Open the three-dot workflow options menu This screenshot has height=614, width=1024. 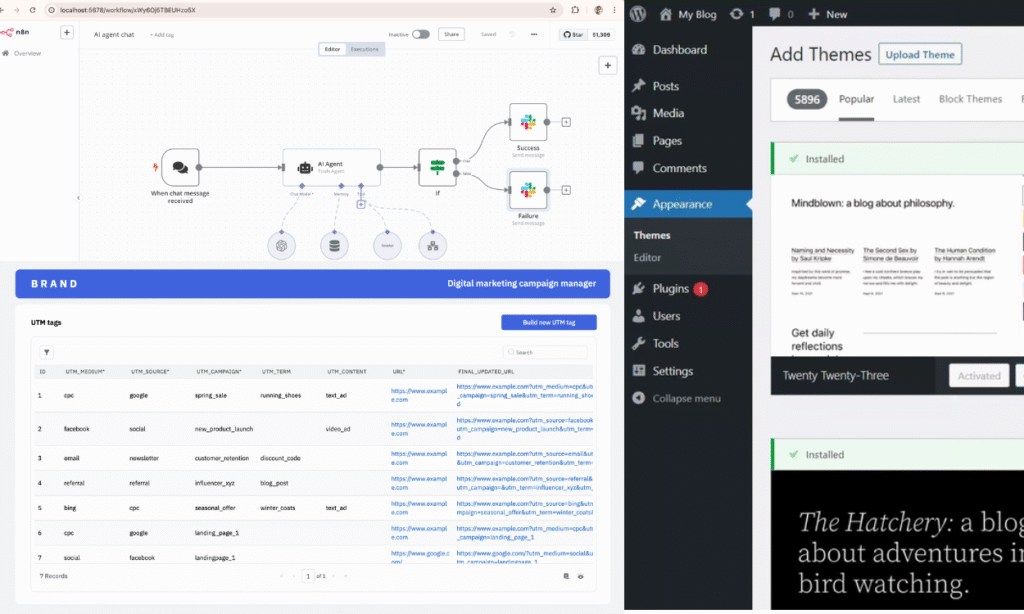pyautogui.click(x=535, y=34)
